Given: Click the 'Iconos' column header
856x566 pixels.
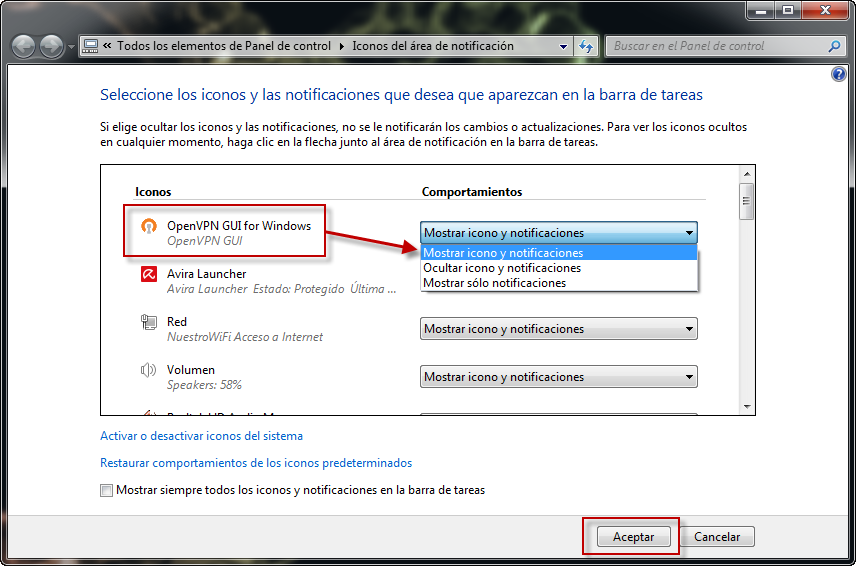Looking at the screenshot, I should (153, 192).
